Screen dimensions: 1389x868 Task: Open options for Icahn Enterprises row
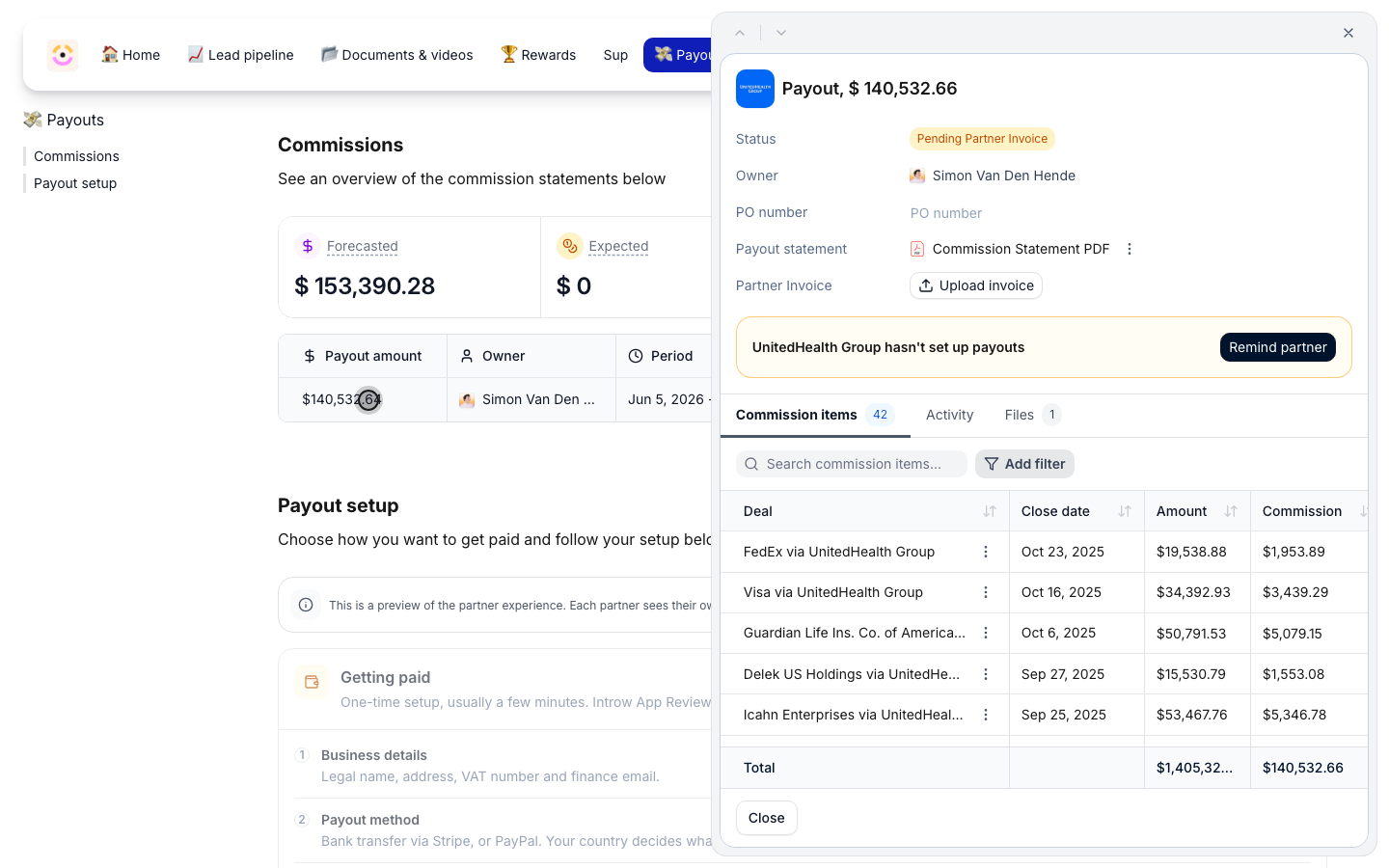coord(986,715)
